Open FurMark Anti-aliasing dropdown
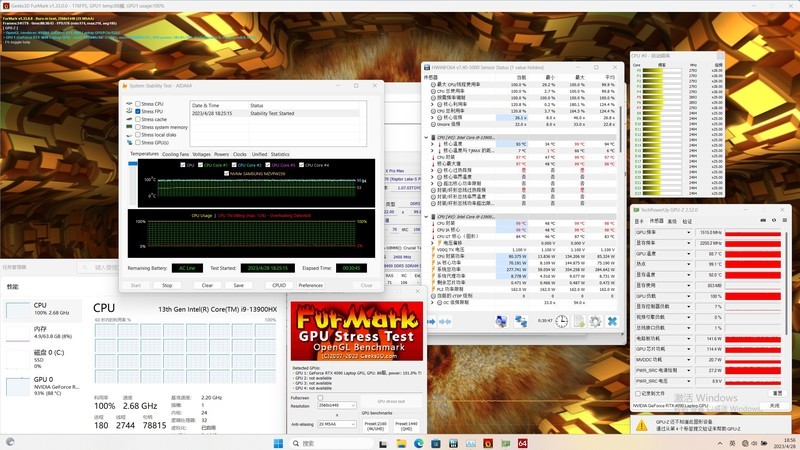 (337, 424)
